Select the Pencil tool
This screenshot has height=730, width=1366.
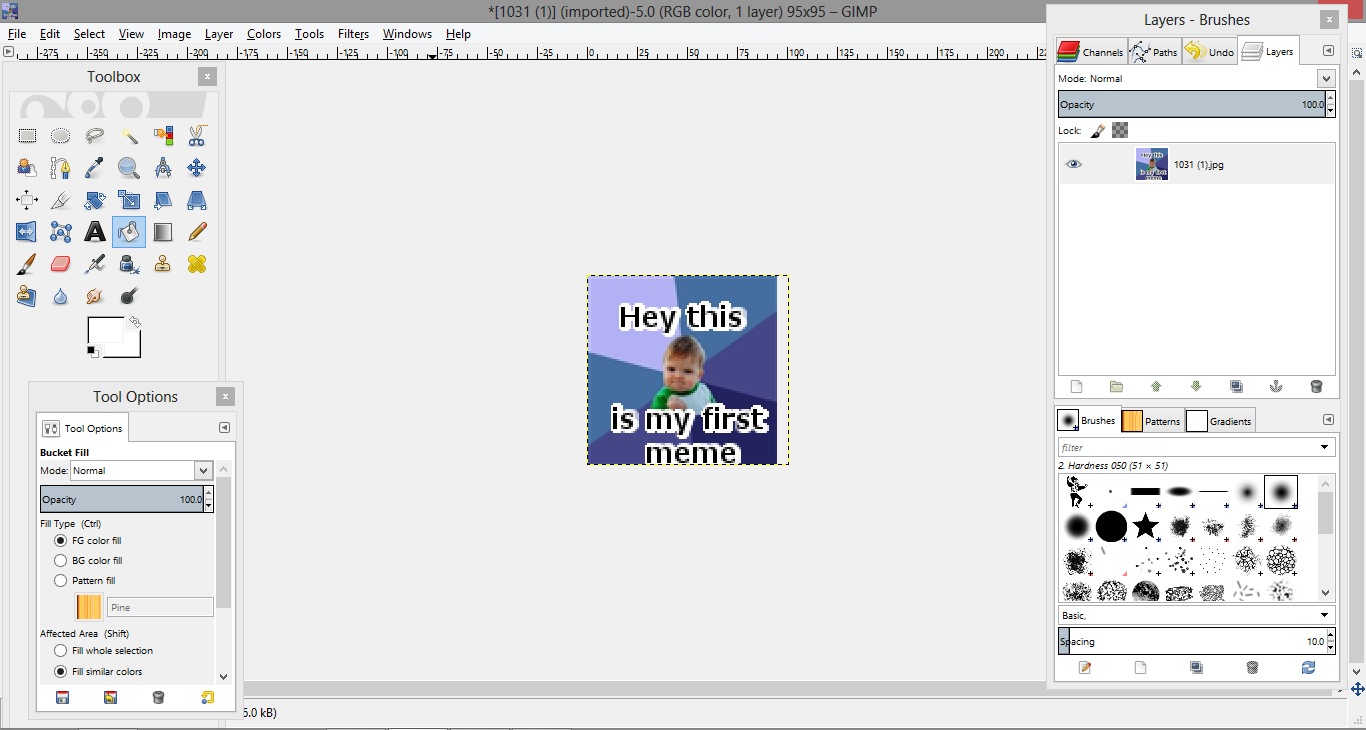(197, 232)
